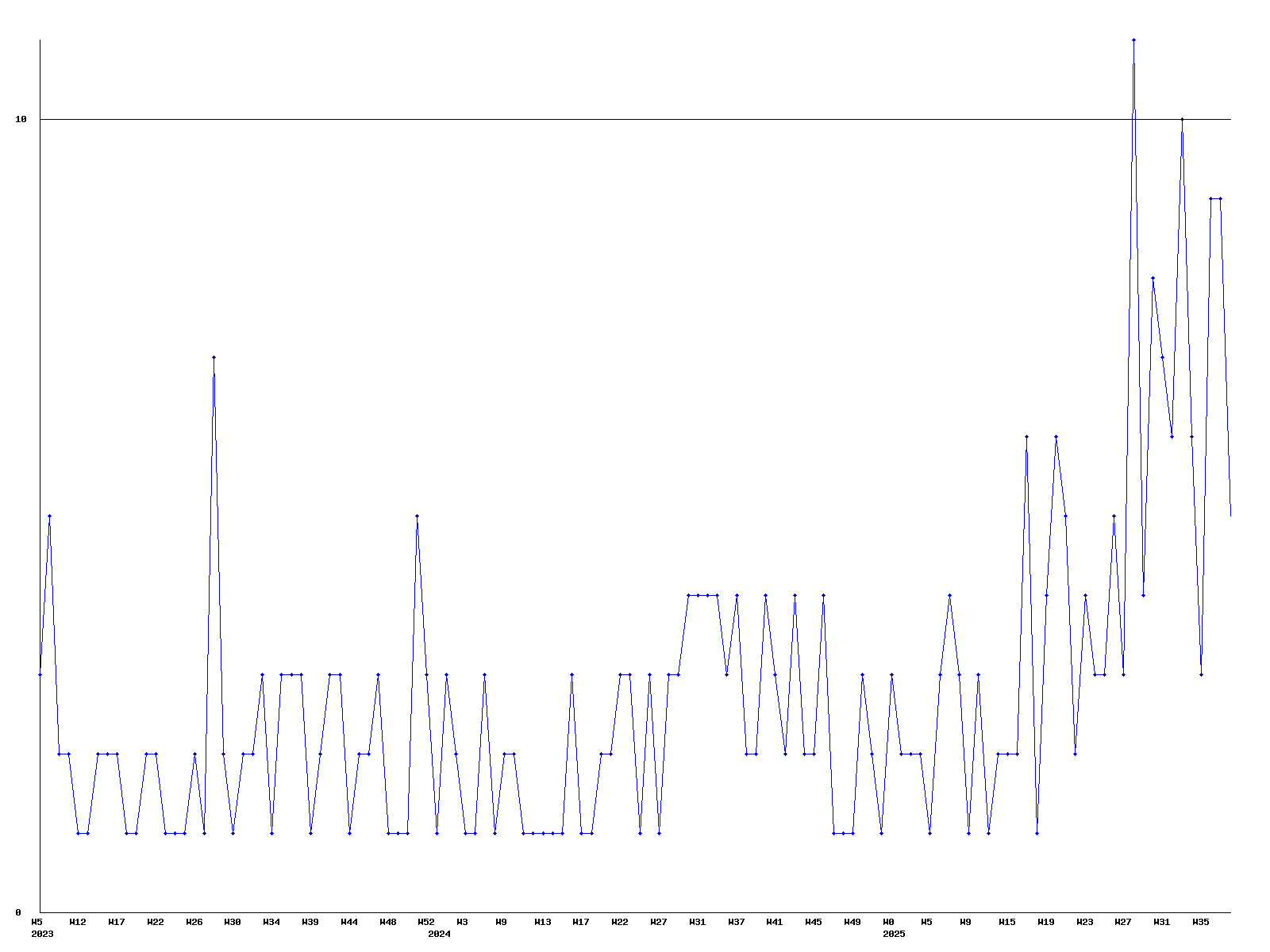Click the W26 week label
The width and height of the screenshot is (1270, 952).
tap(194, 922)
